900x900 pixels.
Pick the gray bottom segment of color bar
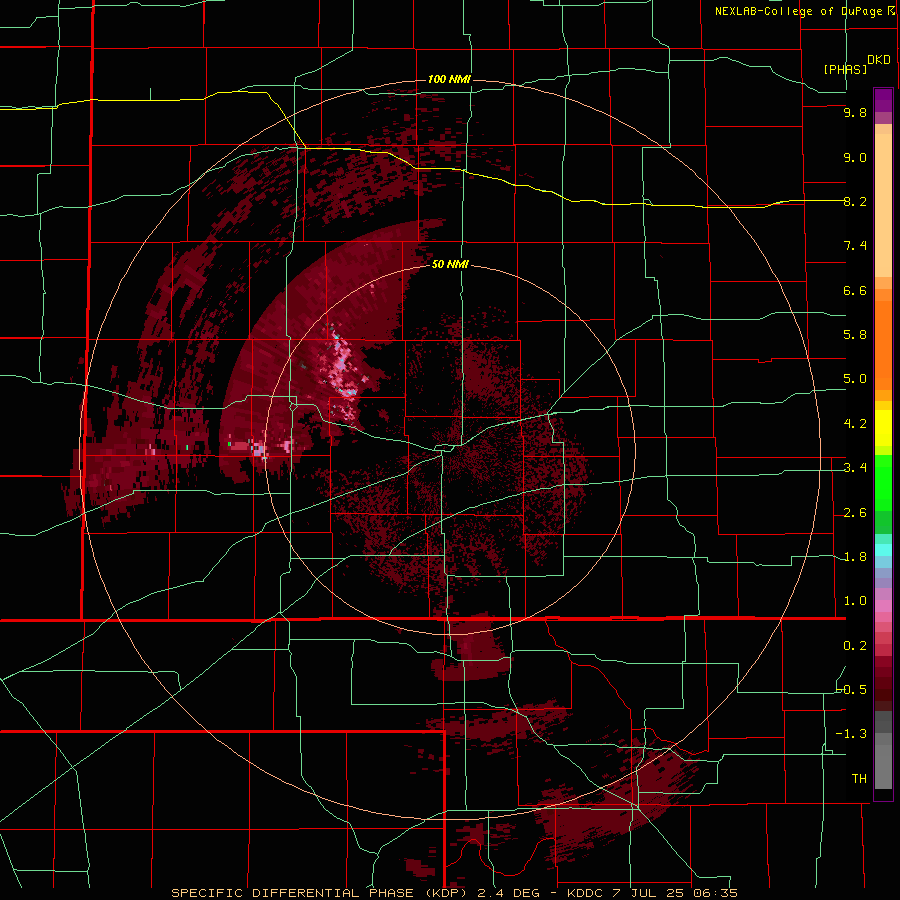(883, 766)
